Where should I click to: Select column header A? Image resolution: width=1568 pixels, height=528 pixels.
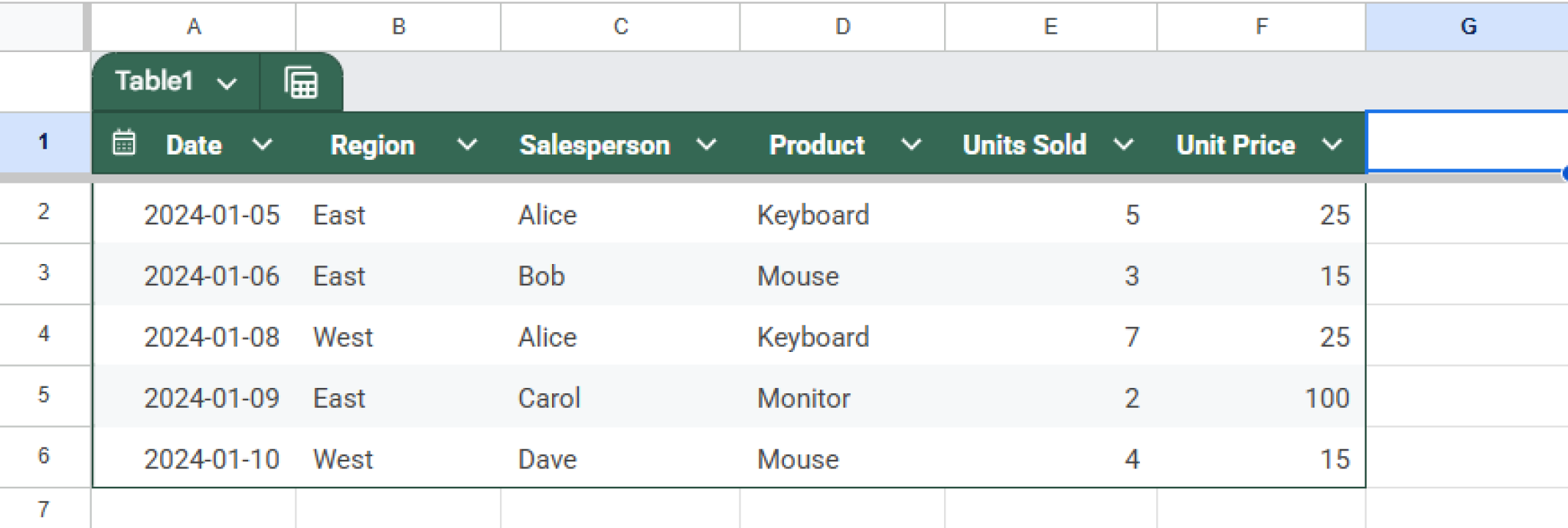coord(193,27)
